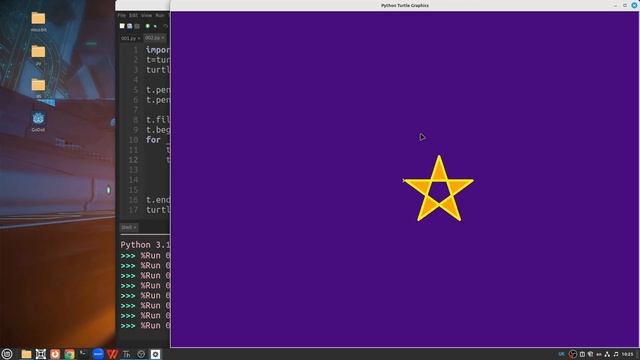Open the clock showing 10:25
Viewport: 640px width, 360px height.
click(x=627, y=354)
